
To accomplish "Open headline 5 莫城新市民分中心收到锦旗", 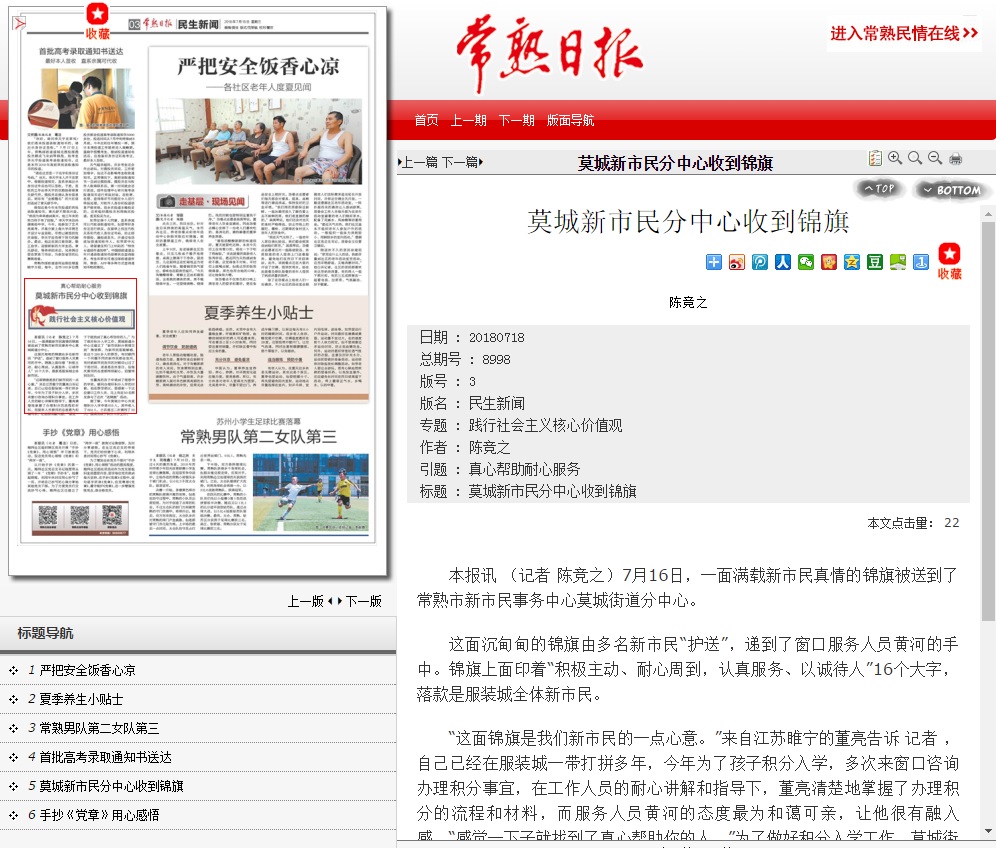I will (111, 786).
